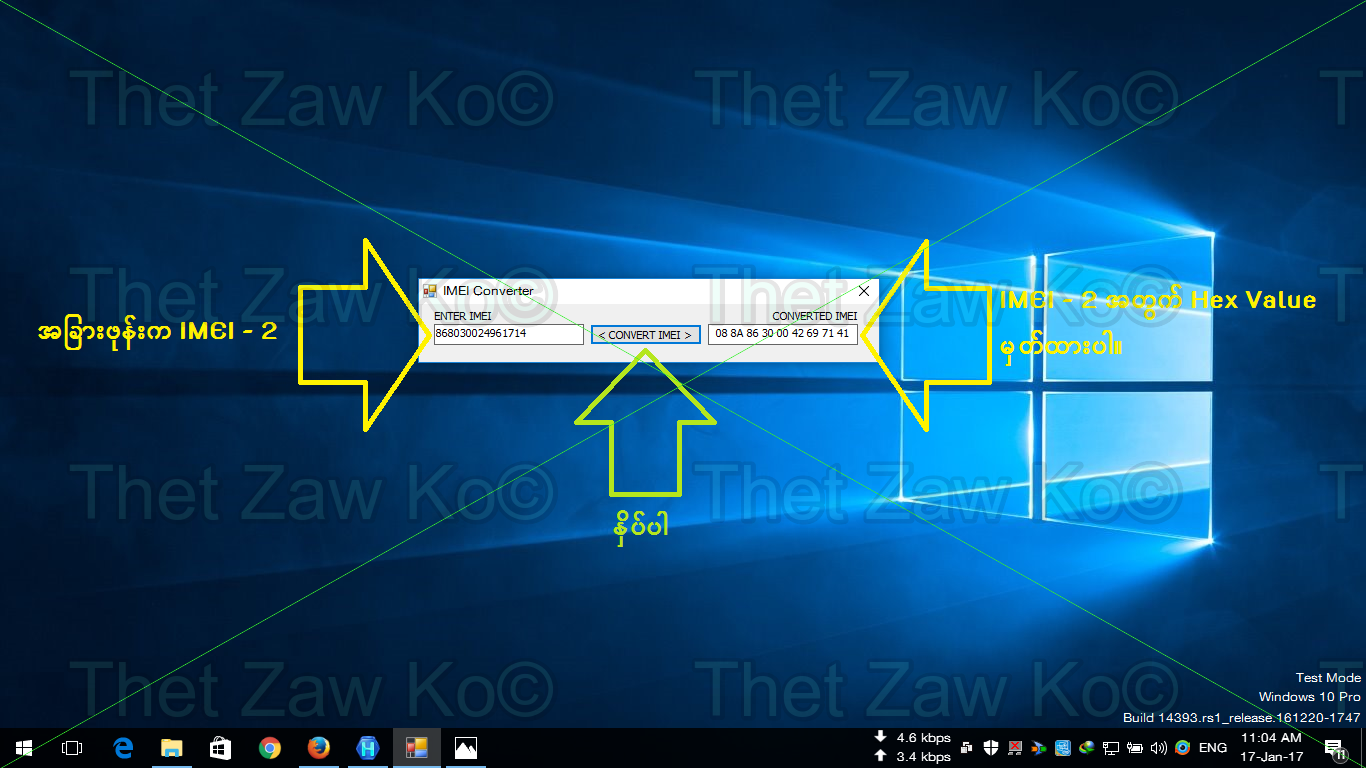
Task: Open the Photos app taskbar icon
Action: (x=466, y=748)
